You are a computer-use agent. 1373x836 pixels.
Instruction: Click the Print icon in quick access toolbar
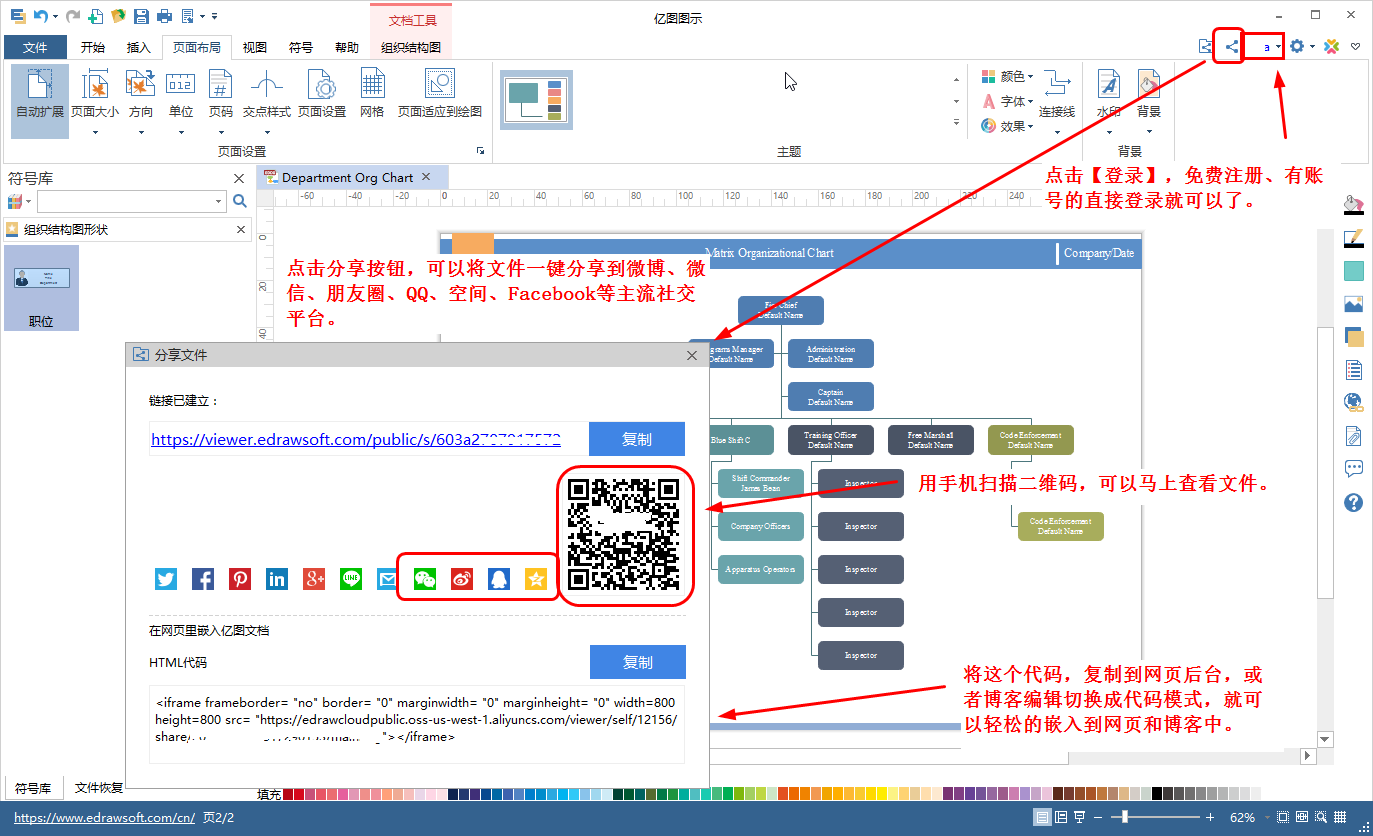click(x=164, y=16)
